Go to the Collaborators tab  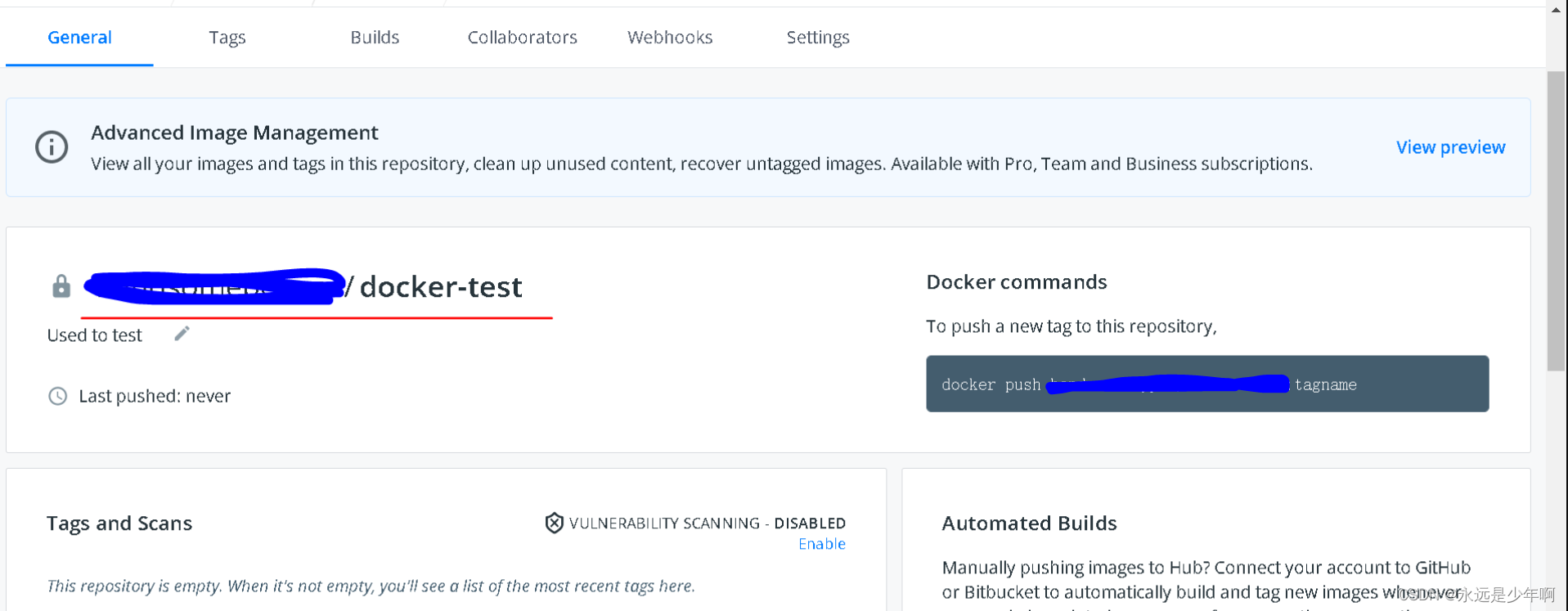tap(522, 38)
